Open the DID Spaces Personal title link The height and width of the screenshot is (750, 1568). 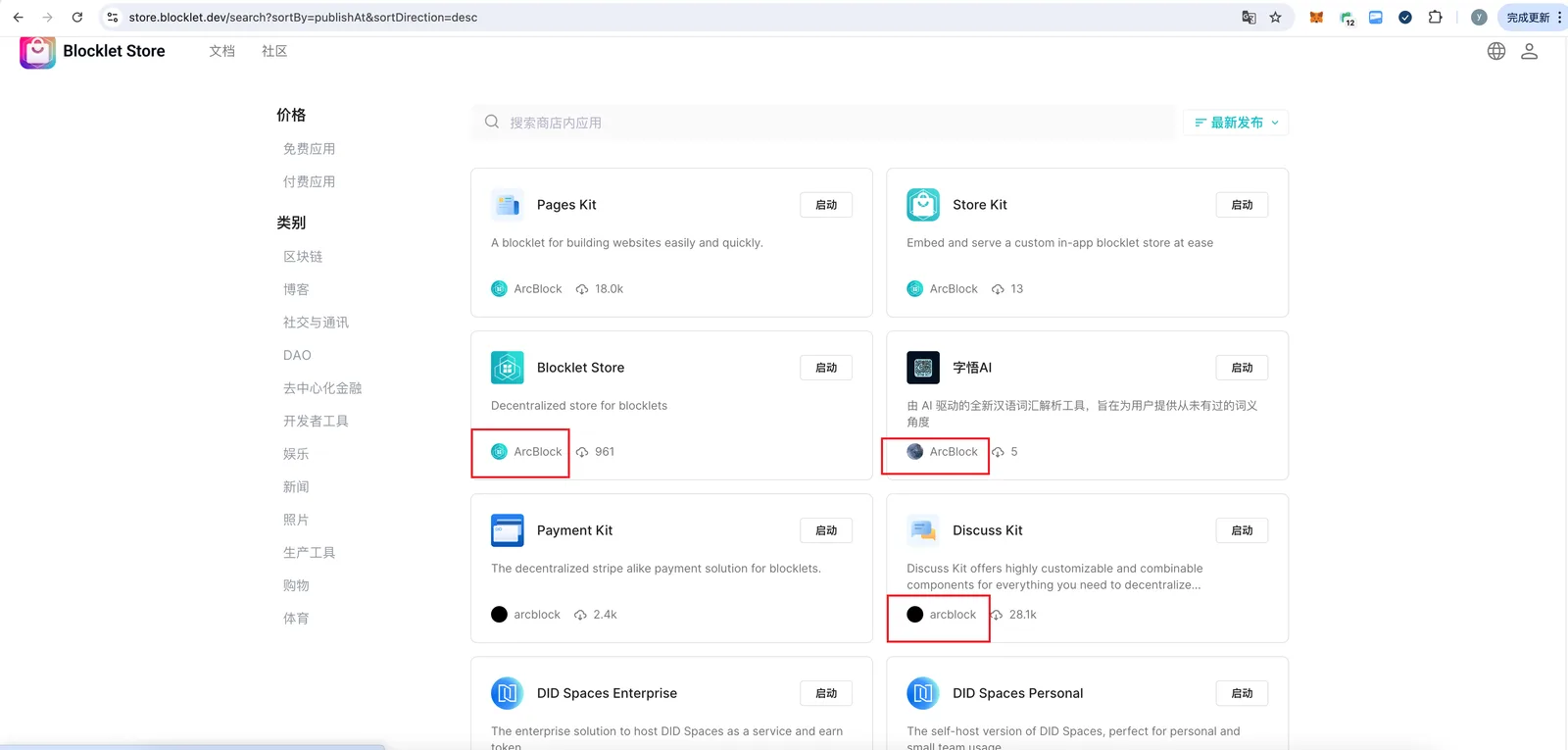click(x=1018, y=693)
